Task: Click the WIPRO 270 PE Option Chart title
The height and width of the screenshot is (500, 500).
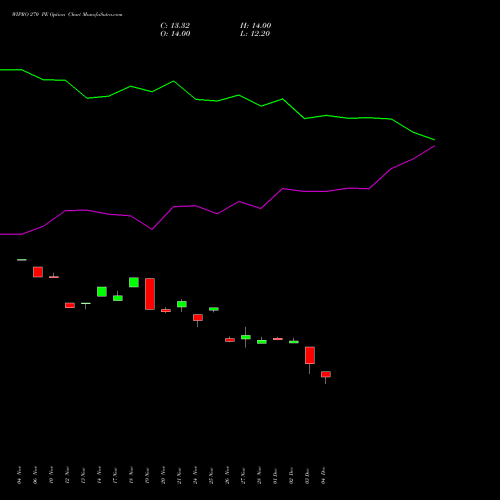Action: (x=67, y=15)
